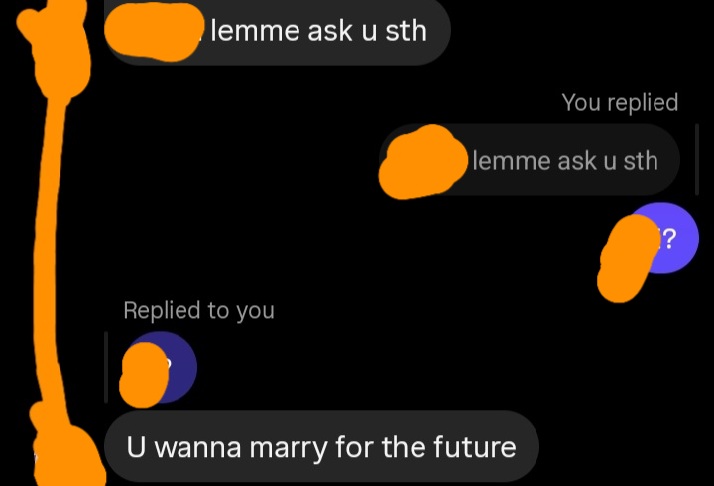
Task: Jump to quoted "lemme ask u sth" reply preview
Action: (x=529, y=160)
